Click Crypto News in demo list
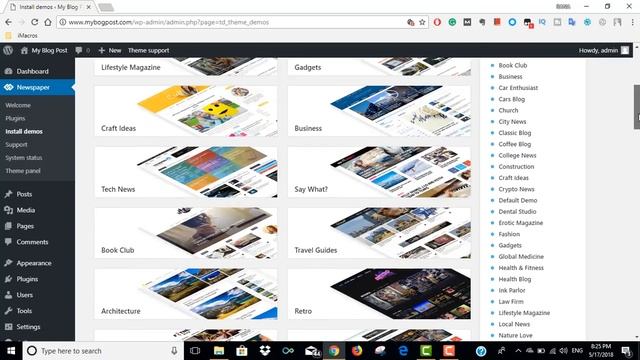This screenshot has width=640, height=360. (516, 189)
